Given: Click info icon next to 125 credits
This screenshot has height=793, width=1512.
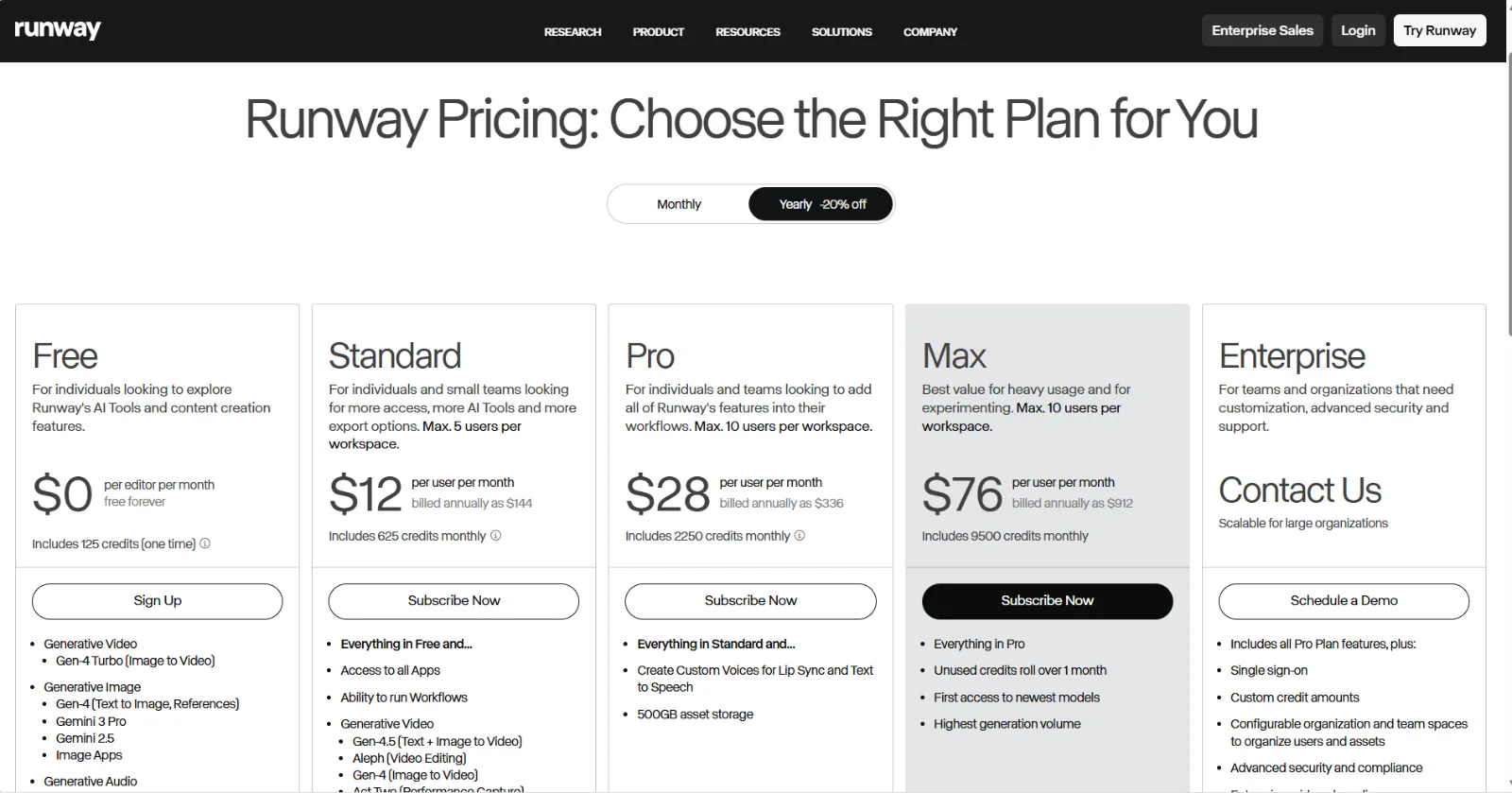Looking at the screenshot, I should (x=205, y=543).
